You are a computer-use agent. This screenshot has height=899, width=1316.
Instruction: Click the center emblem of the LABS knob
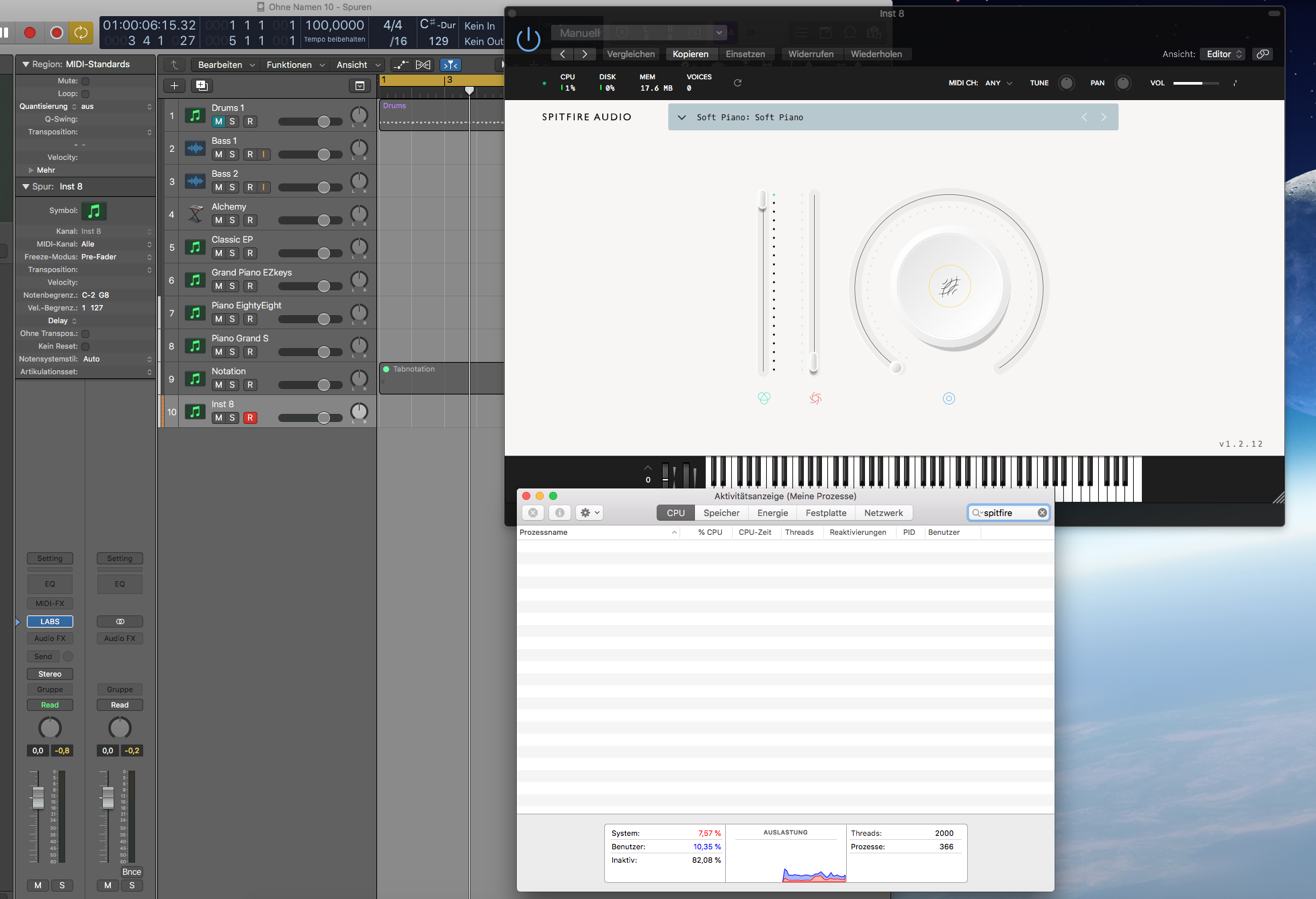(950, 287)
